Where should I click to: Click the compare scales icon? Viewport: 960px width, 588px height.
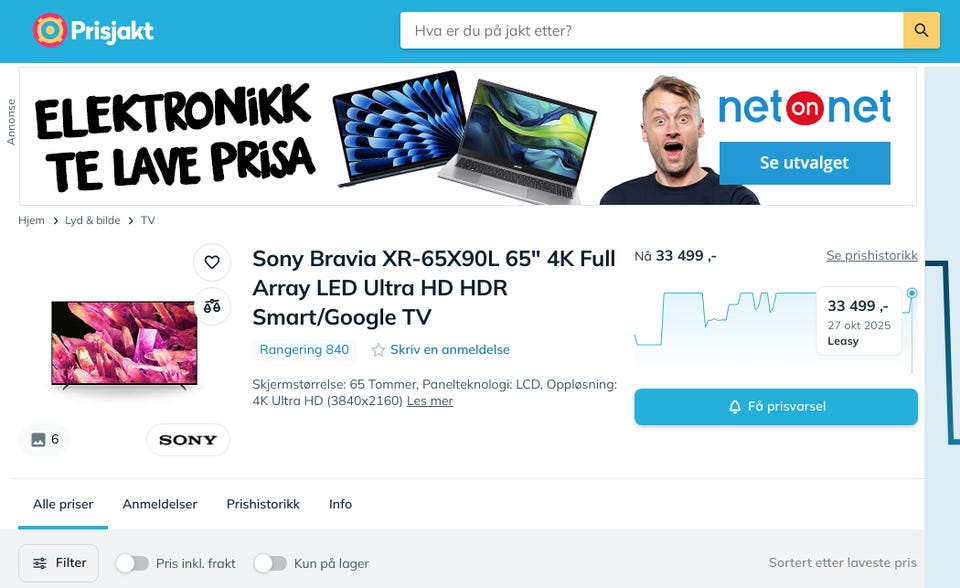[x=212, y=306]
